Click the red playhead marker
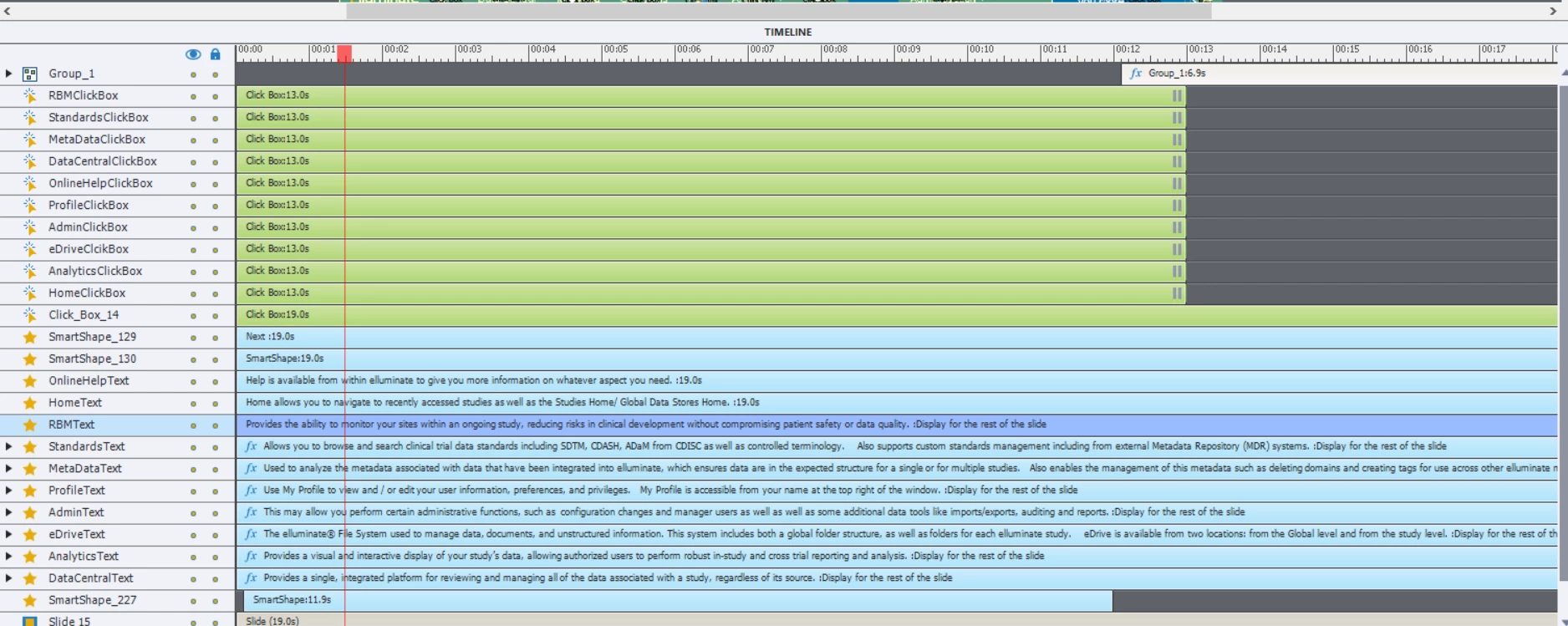The height and width of the screenshot is (626, 1568). 344,53
